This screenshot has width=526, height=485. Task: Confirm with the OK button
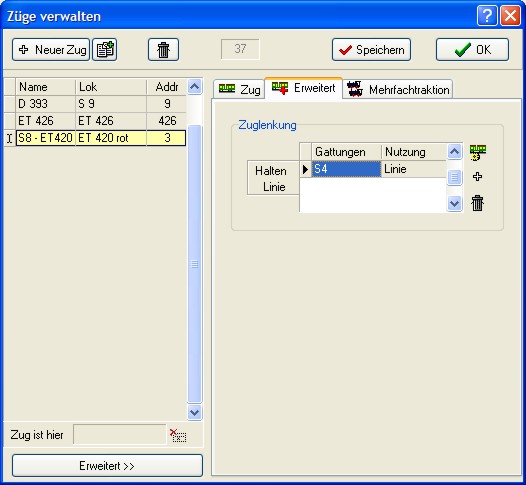point(472,50)
